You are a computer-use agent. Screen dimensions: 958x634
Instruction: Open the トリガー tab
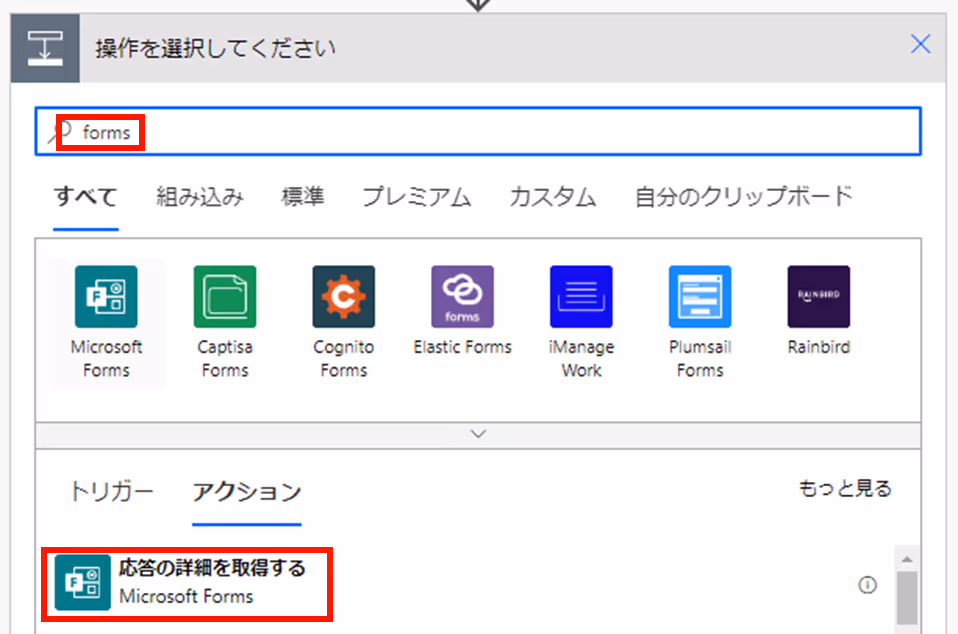[x=111, y=492]
